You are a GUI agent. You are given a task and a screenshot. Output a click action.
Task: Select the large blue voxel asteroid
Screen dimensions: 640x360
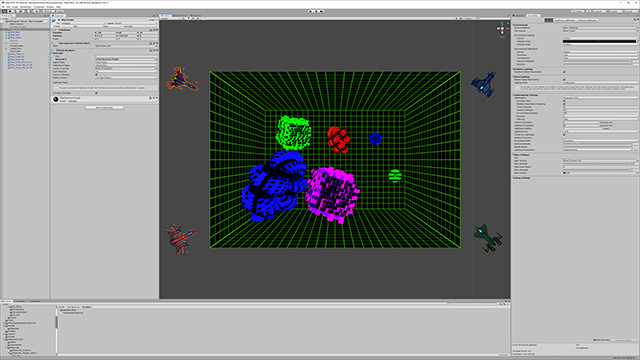coord(273,186)
